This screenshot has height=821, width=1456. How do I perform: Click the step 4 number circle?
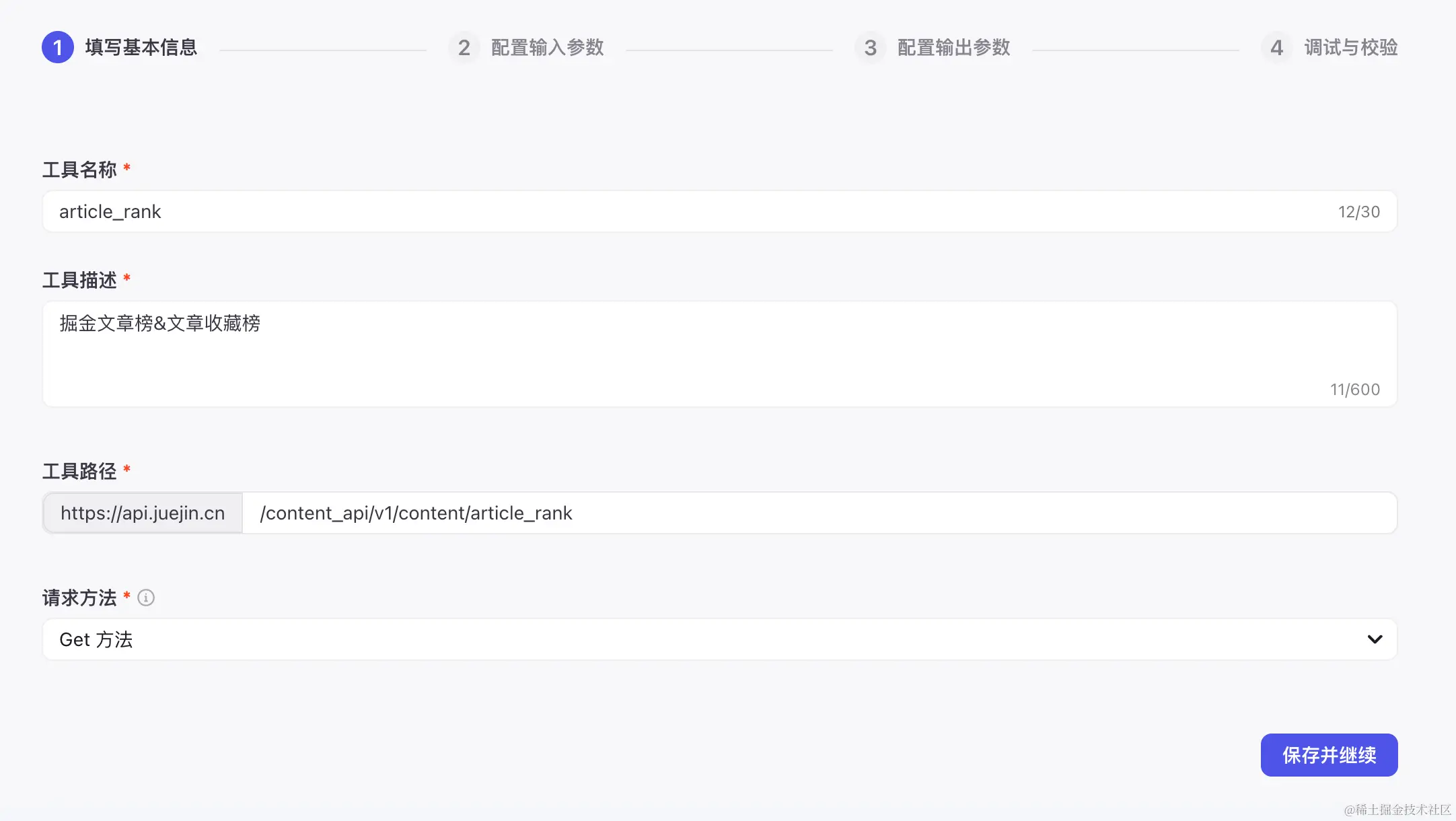tap(1276, 47)
